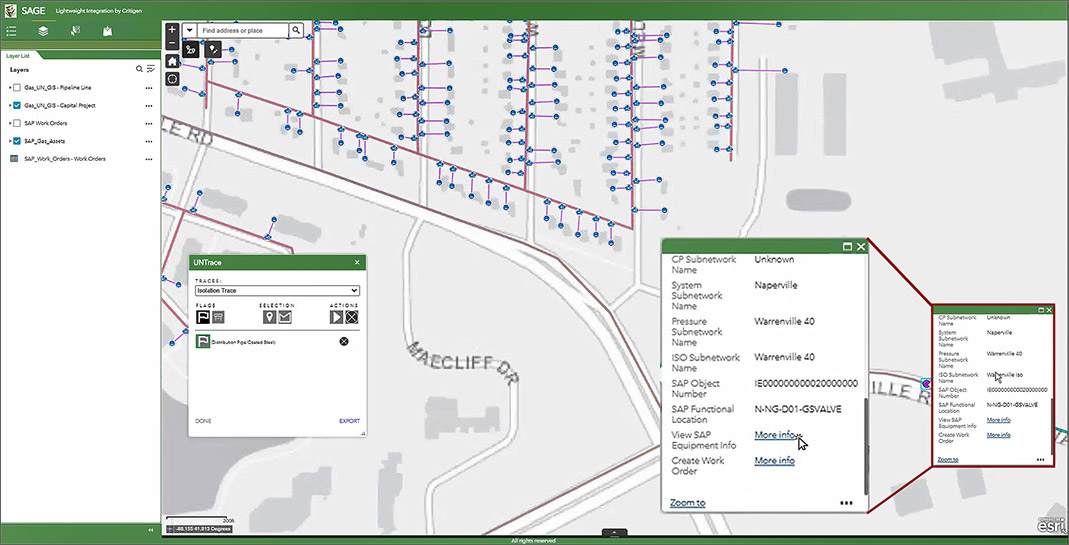Click the large popup vertical scrollbar
Image resolution: width=1069 pixels, height=545 pixels.
pyautogui.click(x=867, y=446)
